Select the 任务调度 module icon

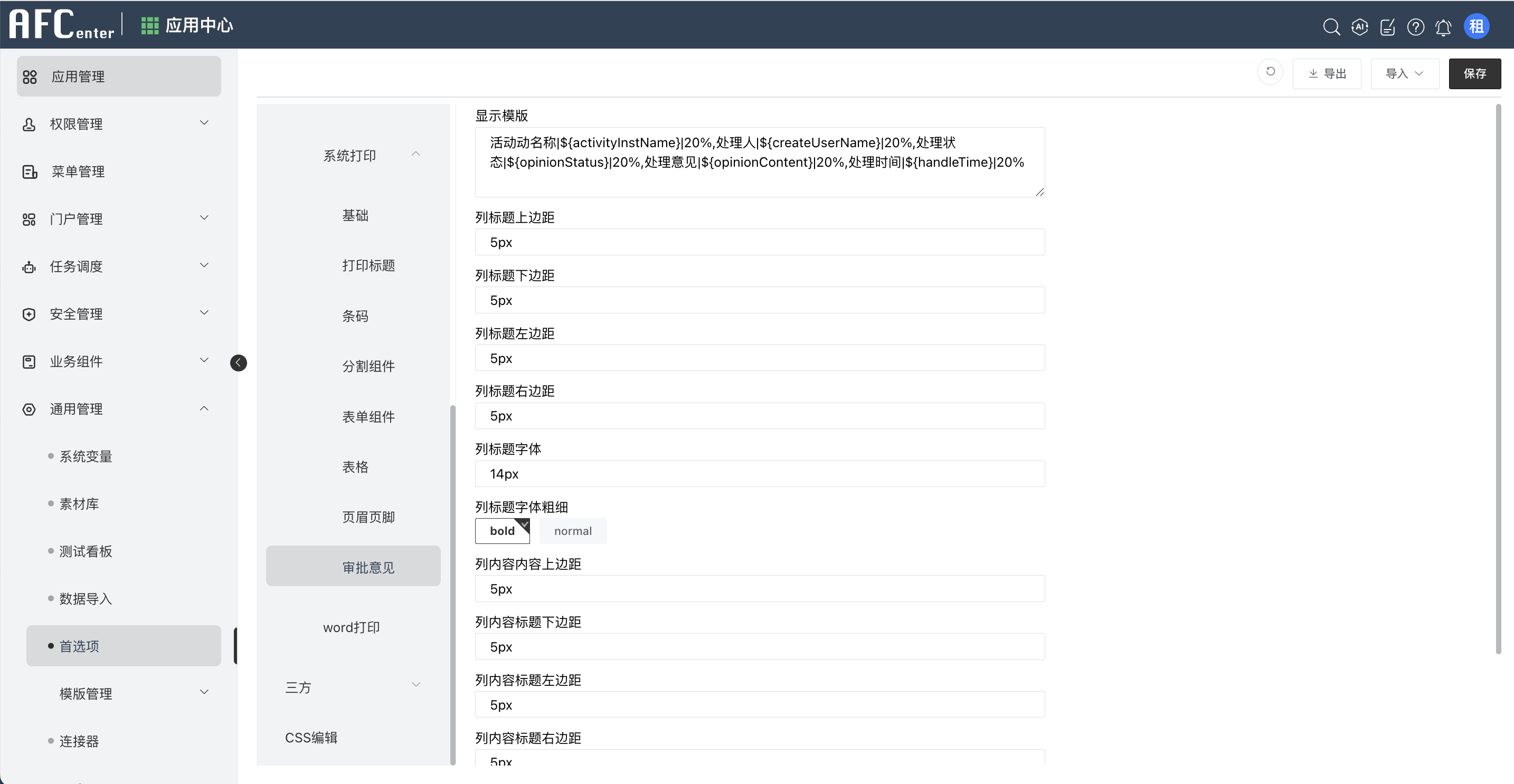pos(30,266)
